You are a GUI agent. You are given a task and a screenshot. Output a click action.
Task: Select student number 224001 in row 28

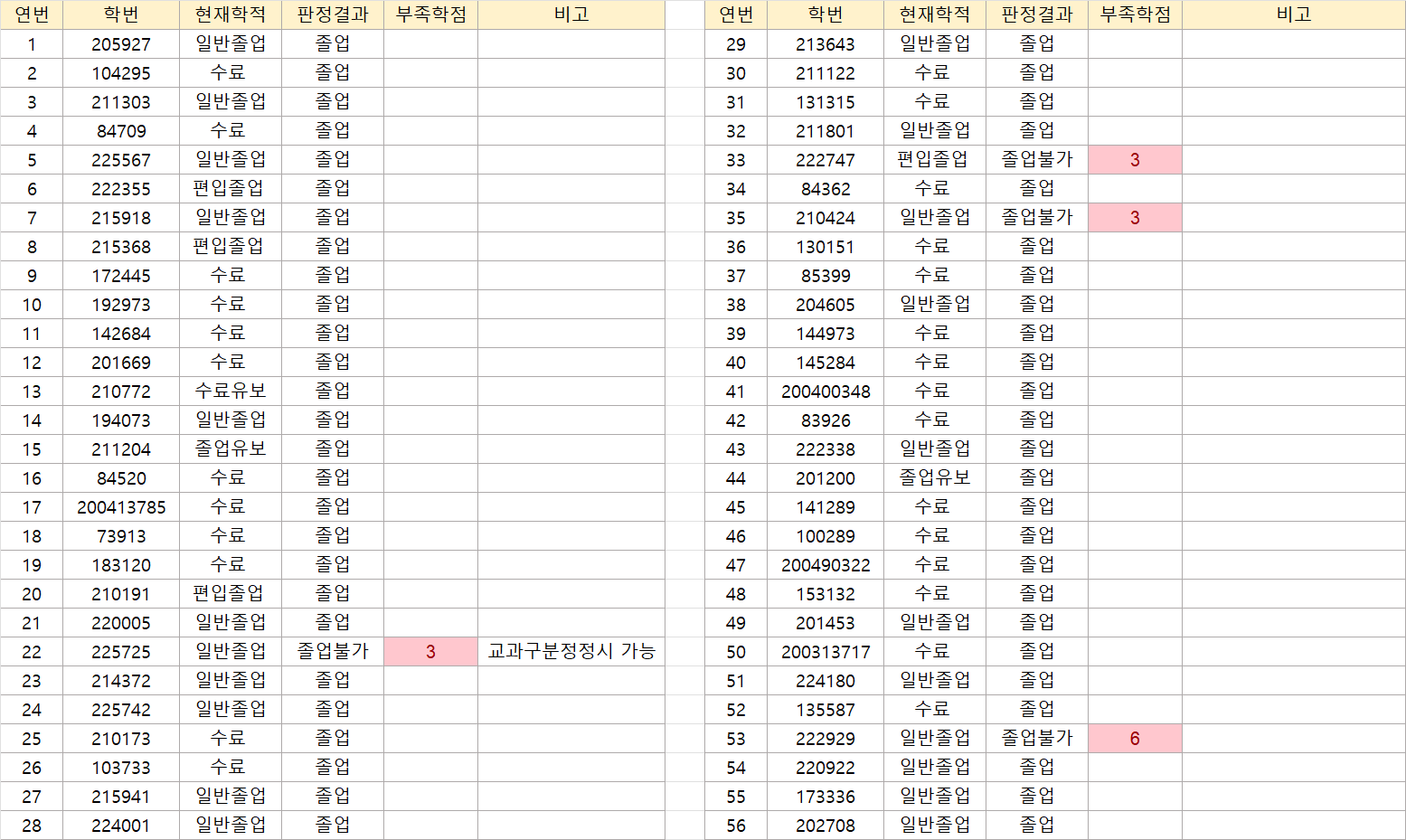121,826
